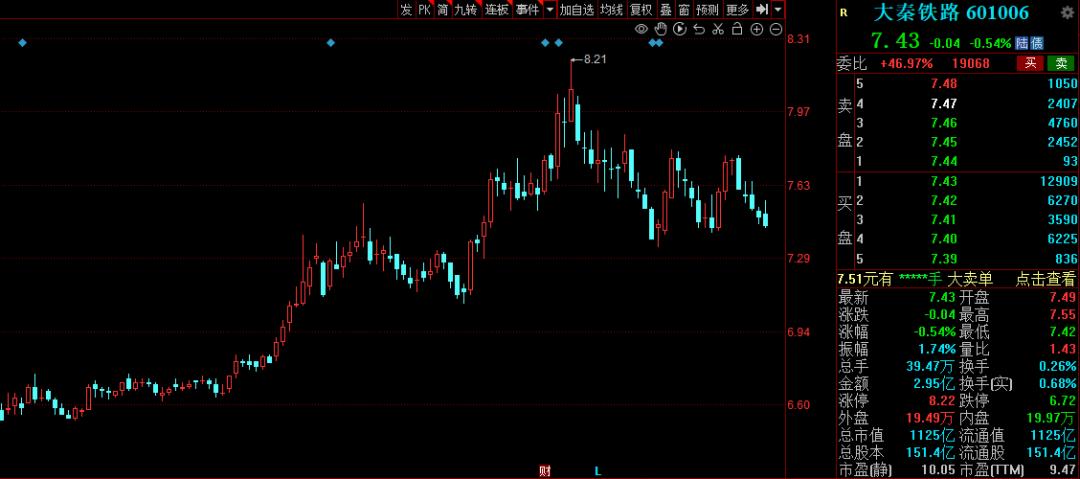The image size is (1080, 479).
Task: Click the 窗 multi-window button
Action: (683, 9)
